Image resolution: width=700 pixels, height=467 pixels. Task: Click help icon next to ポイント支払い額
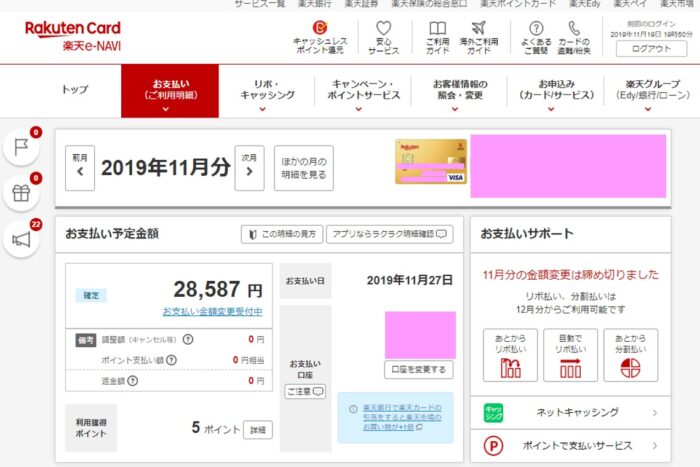pyautogui.click(x=171, y=360)
